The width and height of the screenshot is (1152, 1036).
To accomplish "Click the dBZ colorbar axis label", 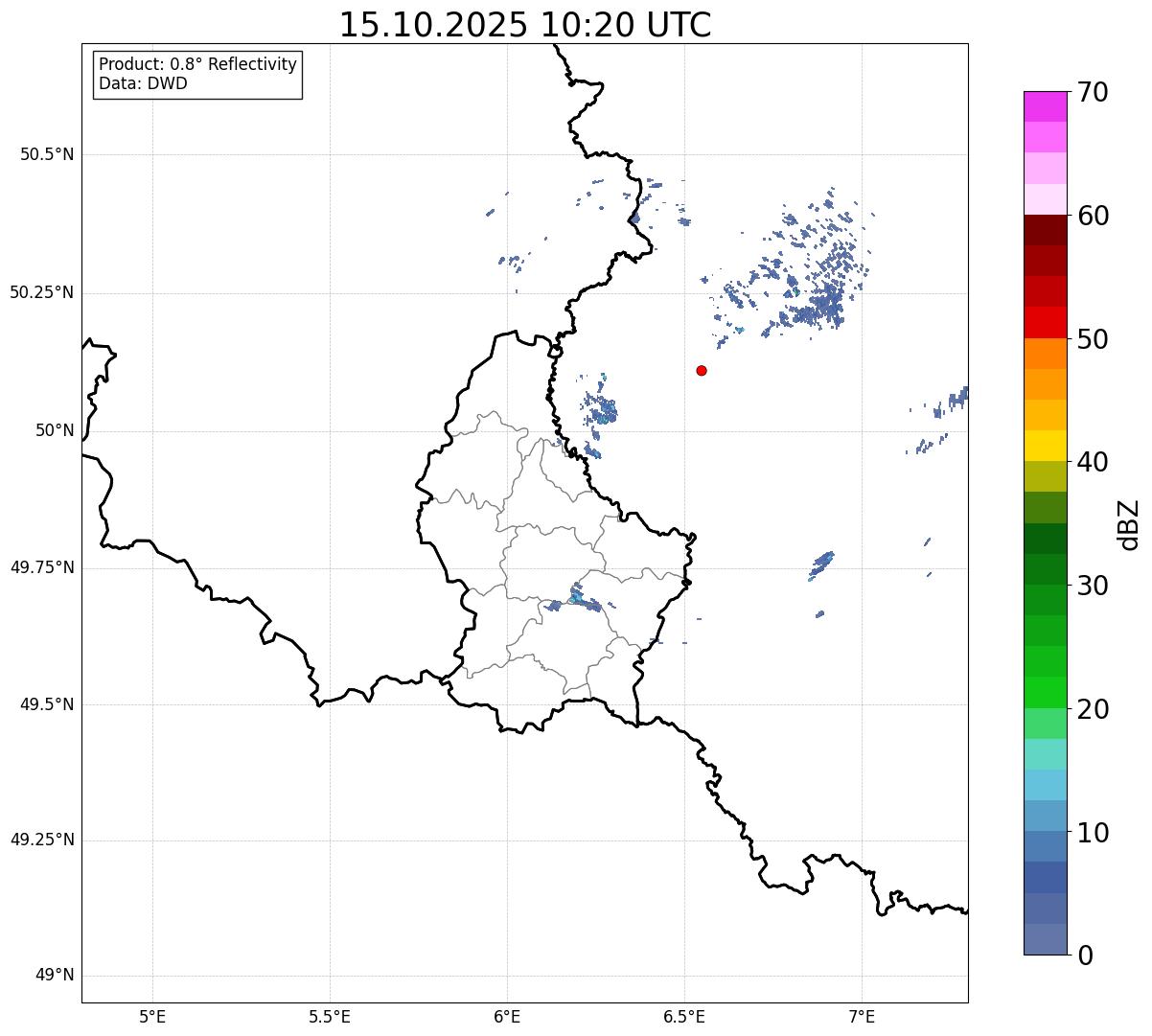I will coord(1130,524).
